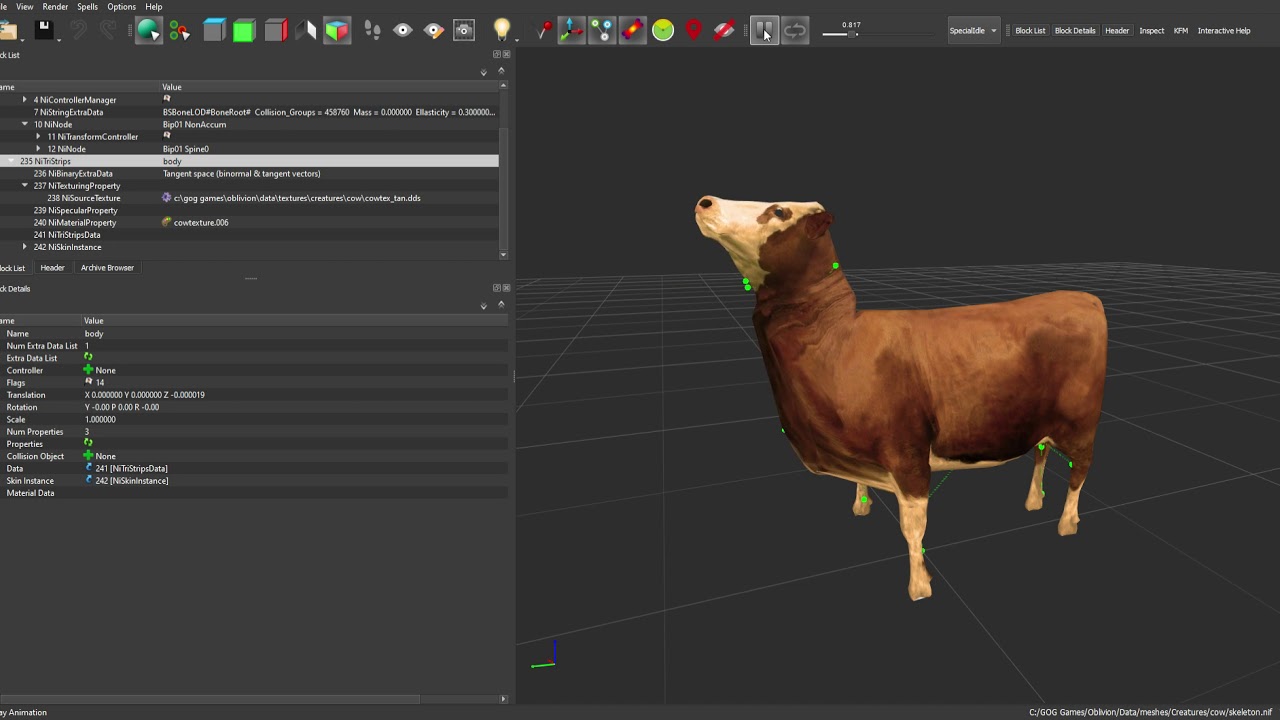Open the SpecialIdle animation dropdown
The height and width of the screenshot is (720, 1280).
[x=974, y=31]
